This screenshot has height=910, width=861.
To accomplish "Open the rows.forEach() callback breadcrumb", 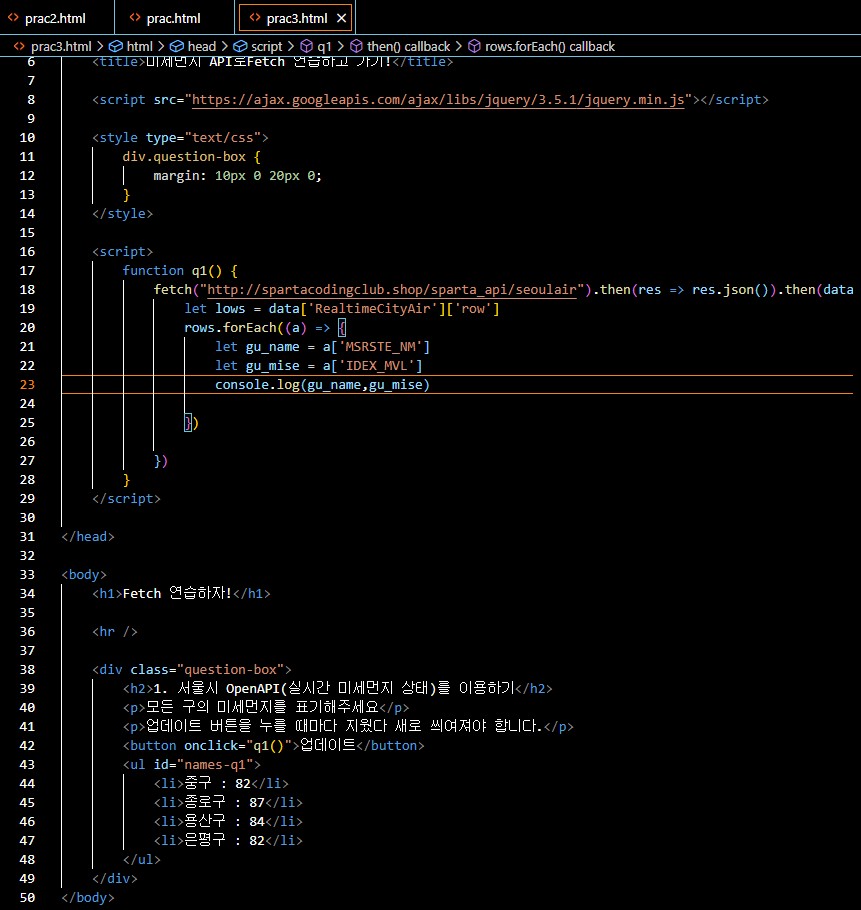I will tap(549, 46).
